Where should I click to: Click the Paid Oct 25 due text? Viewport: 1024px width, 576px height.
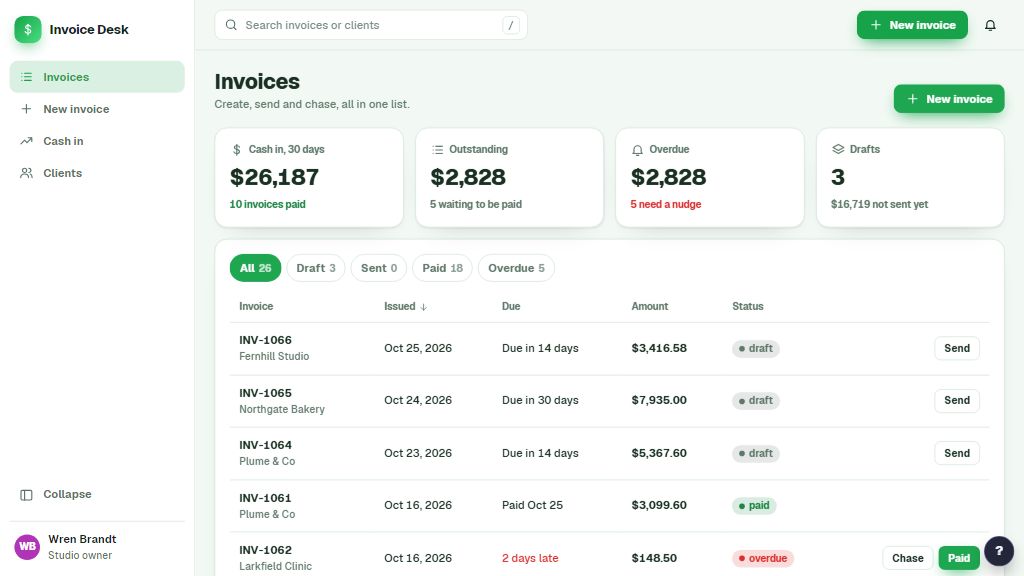tap(532, 505)
